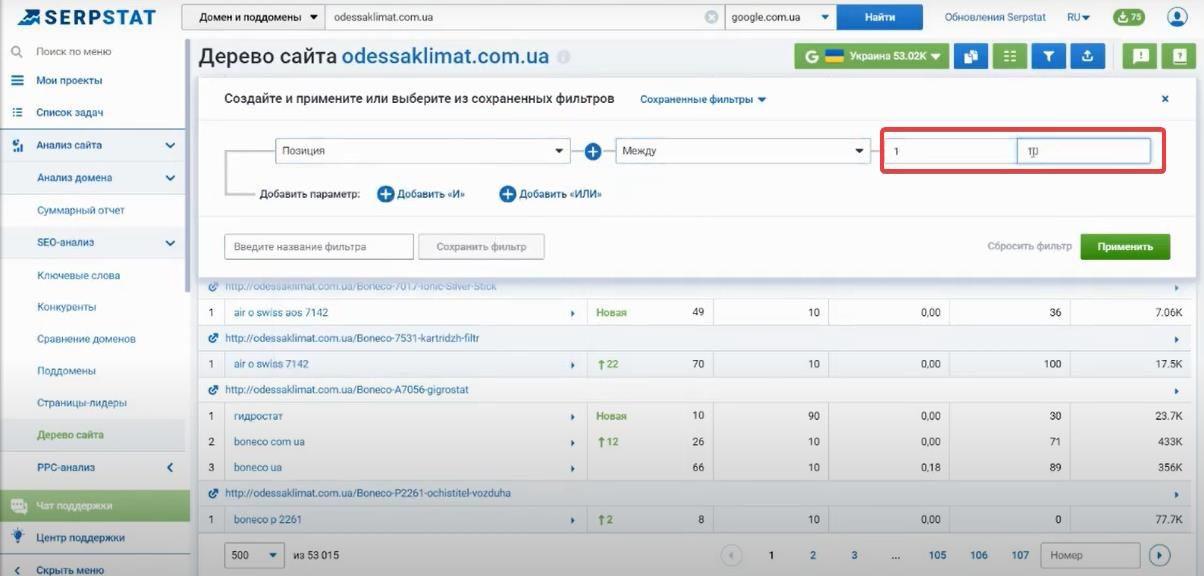Go to page 107 in pagination

point(1020,555)
